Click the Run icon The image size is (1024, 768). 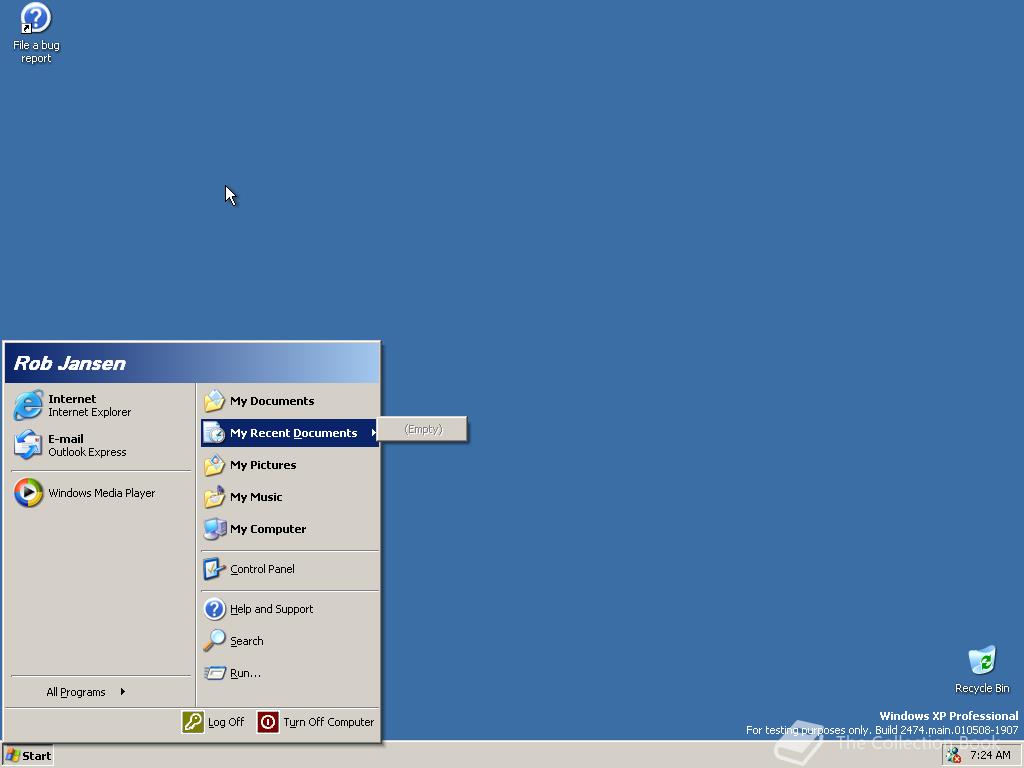click(214, 673)
